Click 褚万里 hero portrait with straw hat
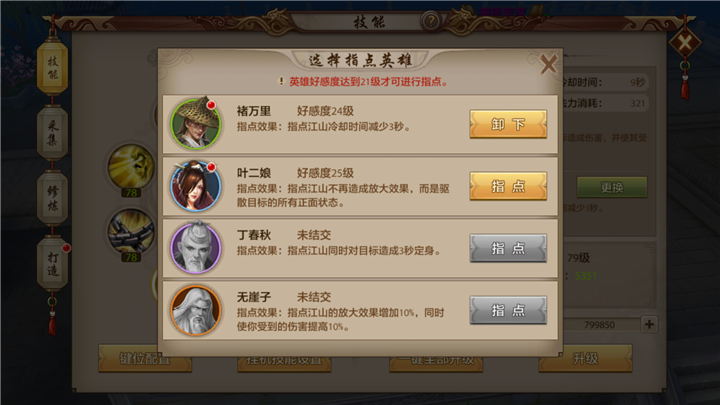Image resolution: width=720 pixels, height=405 pixels. [x=196, y=124]
